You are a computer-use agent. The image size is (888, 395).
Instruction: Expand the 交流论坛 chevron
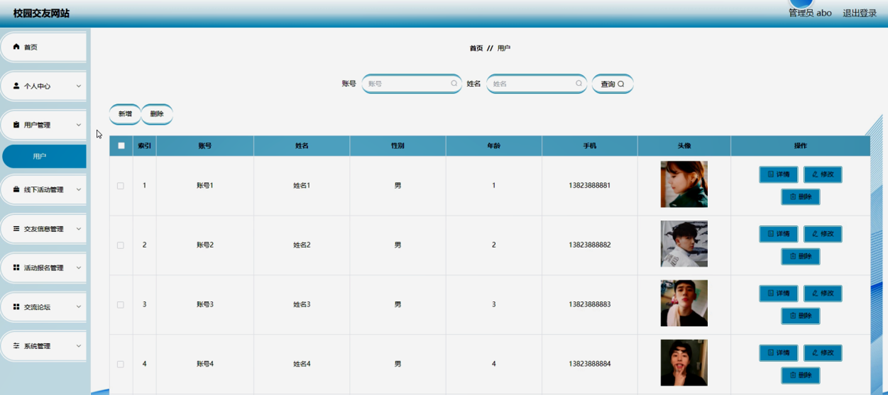point(79,307)
